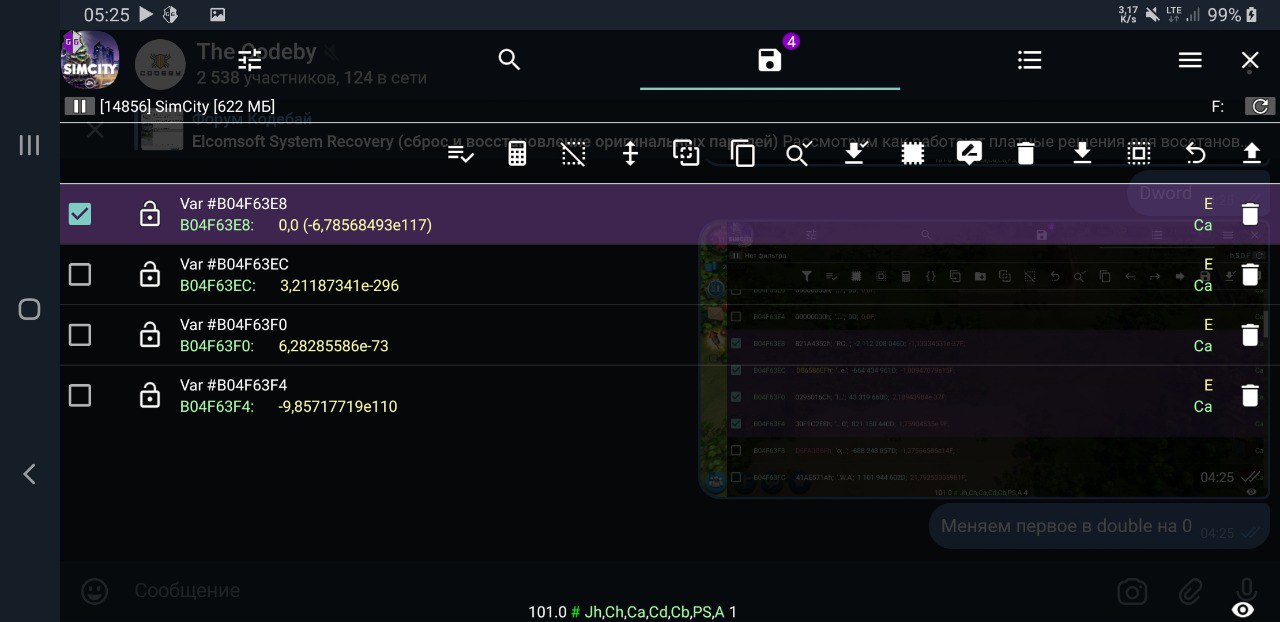Select value 3,21187341e-296
1280x622 pixels.
point(339,286)
